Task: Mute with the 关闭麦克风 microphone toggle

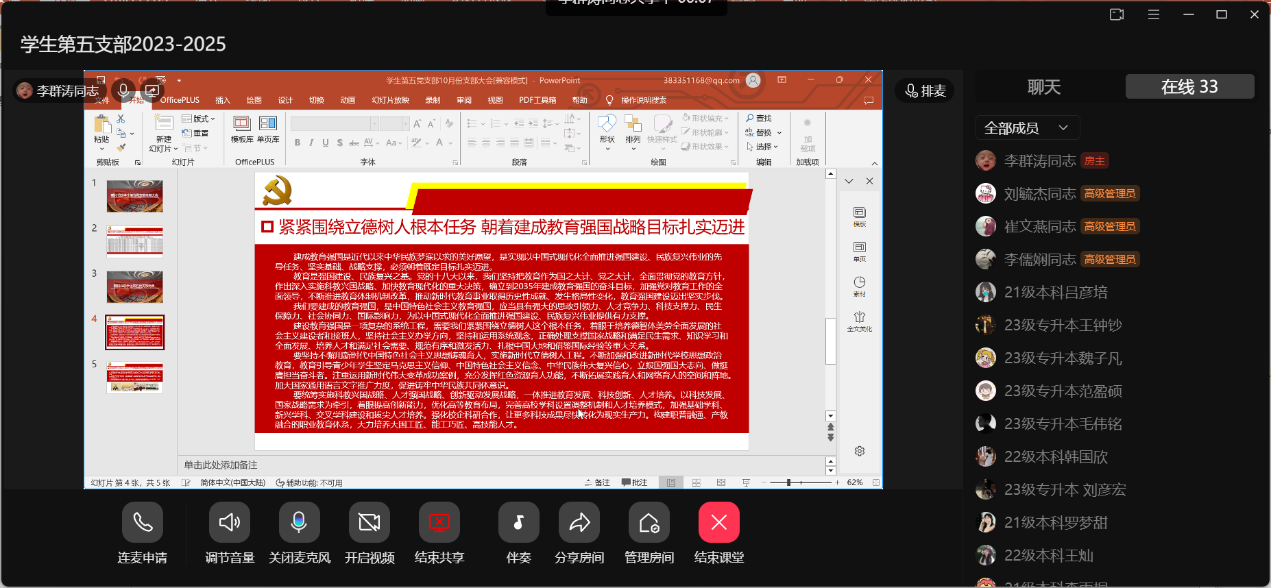Action: pos(298,522)
